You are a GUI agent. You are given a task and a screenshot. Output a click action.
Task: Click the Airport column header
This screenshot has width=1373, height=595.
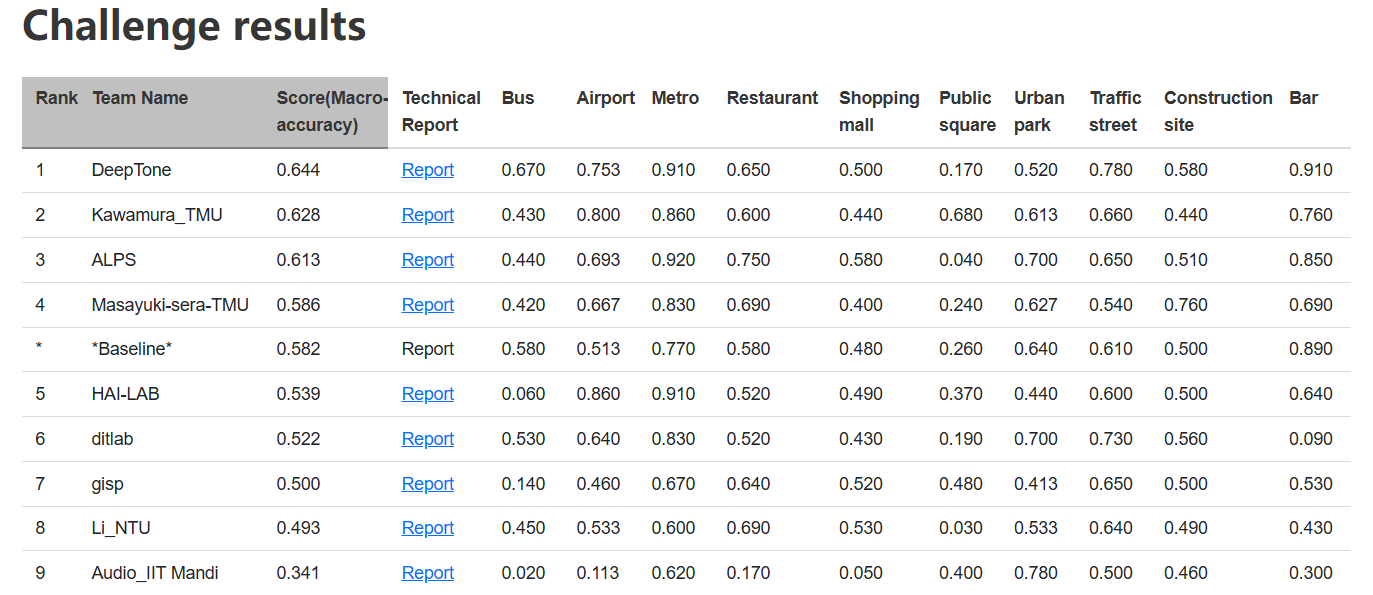pyautogui.click(x=605, y=98)
